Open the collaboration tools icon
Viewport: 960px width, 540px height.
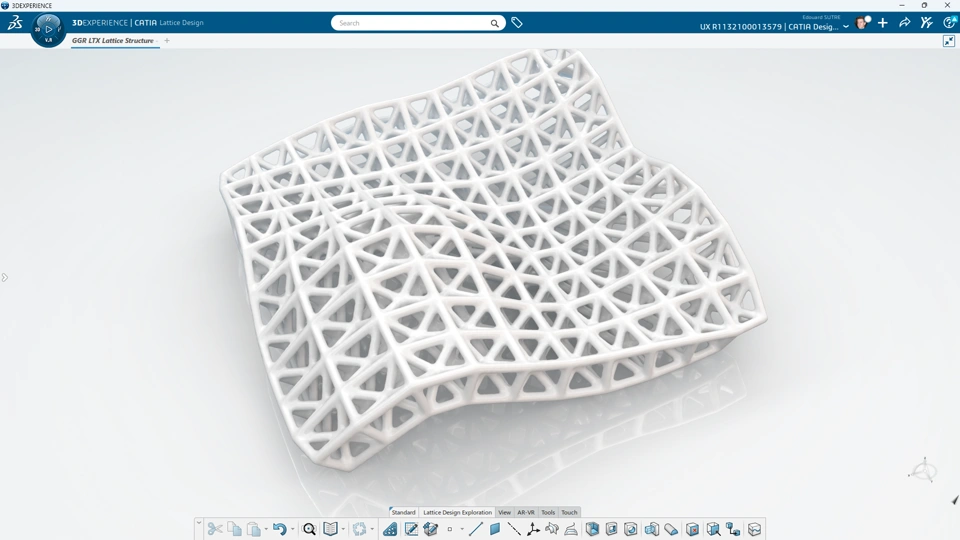coord(926,23)
